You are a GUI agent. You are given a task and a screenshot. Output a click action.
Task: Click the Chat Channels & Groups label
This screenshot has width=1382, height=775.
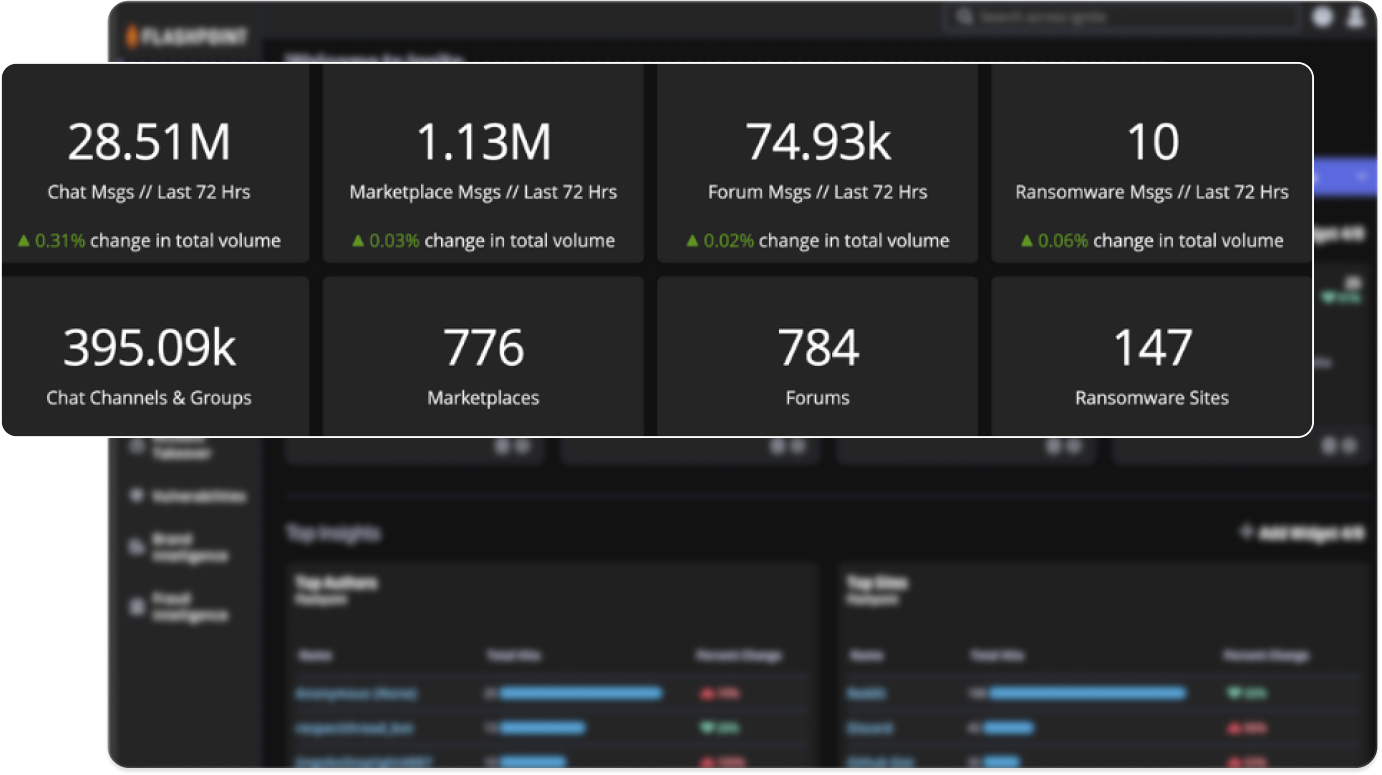click(x=149, y=398)
